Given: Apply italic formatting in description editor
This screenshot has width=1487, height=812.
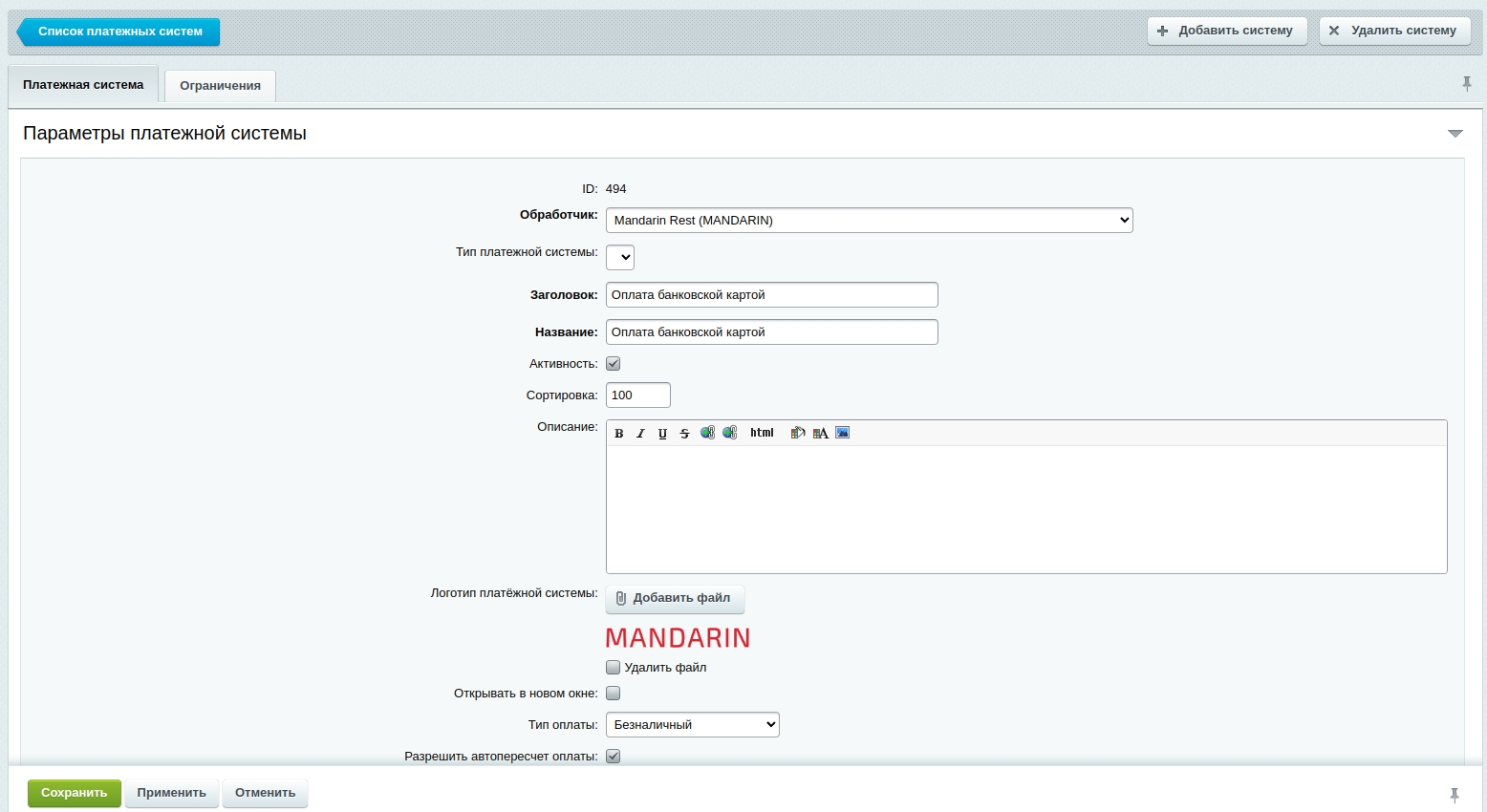Looking at the screenshot, I should click(x=641, y=434).
